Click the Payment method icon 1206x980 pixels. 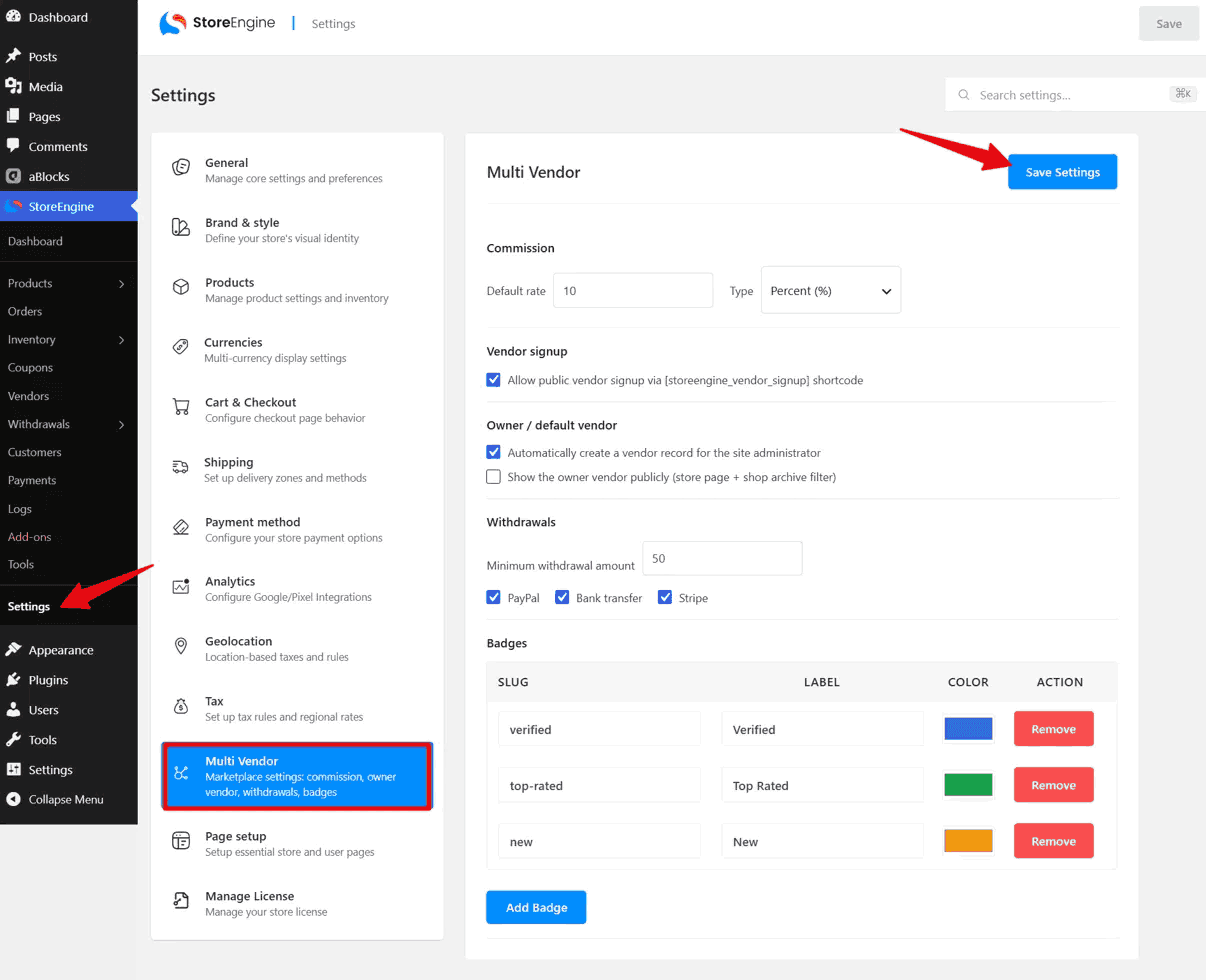pyautogui.click(x=181, y=526)
